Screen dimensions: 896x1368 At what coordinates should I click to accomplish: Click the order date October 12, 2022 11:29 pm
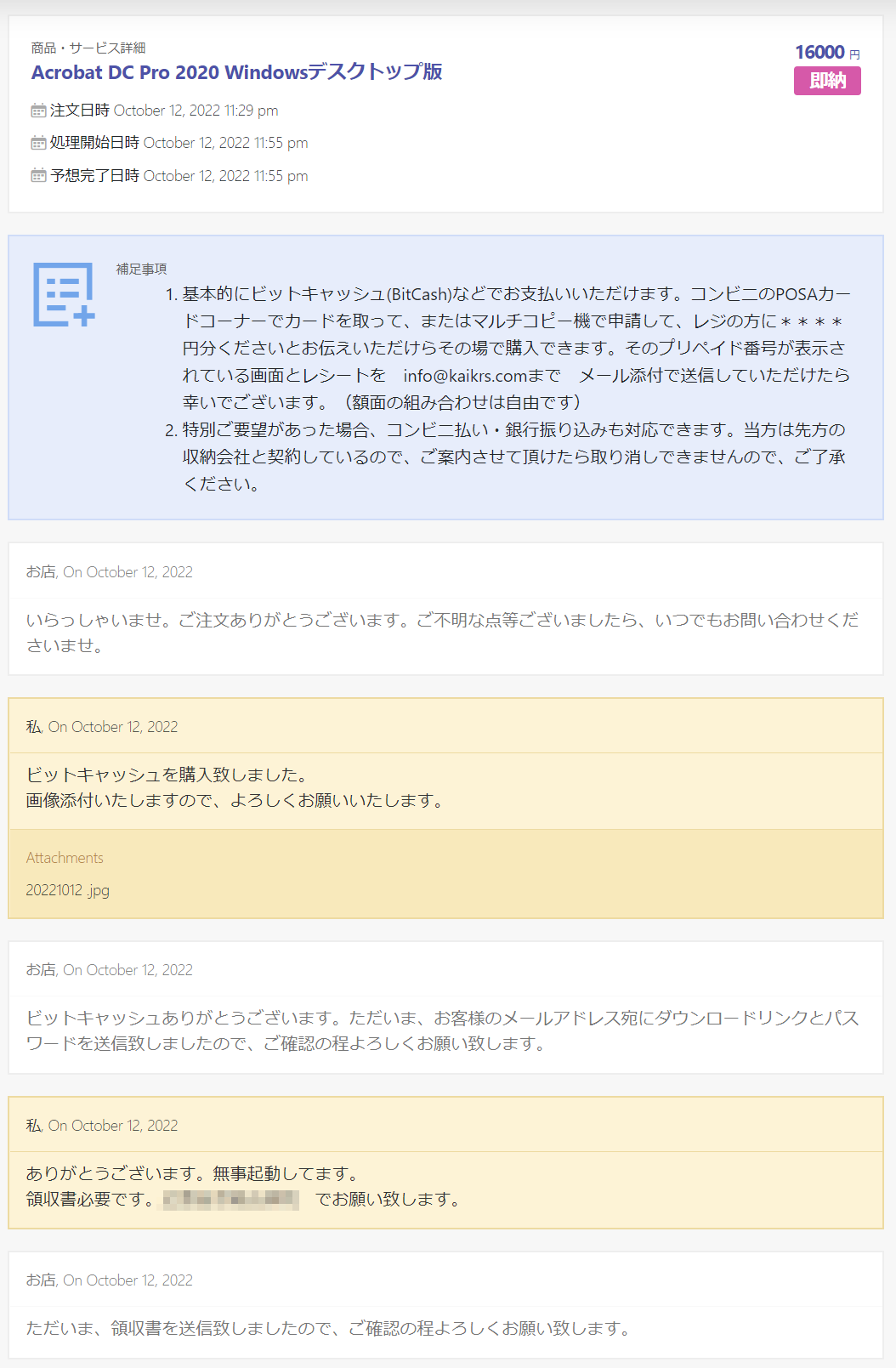tap(196, 111)
